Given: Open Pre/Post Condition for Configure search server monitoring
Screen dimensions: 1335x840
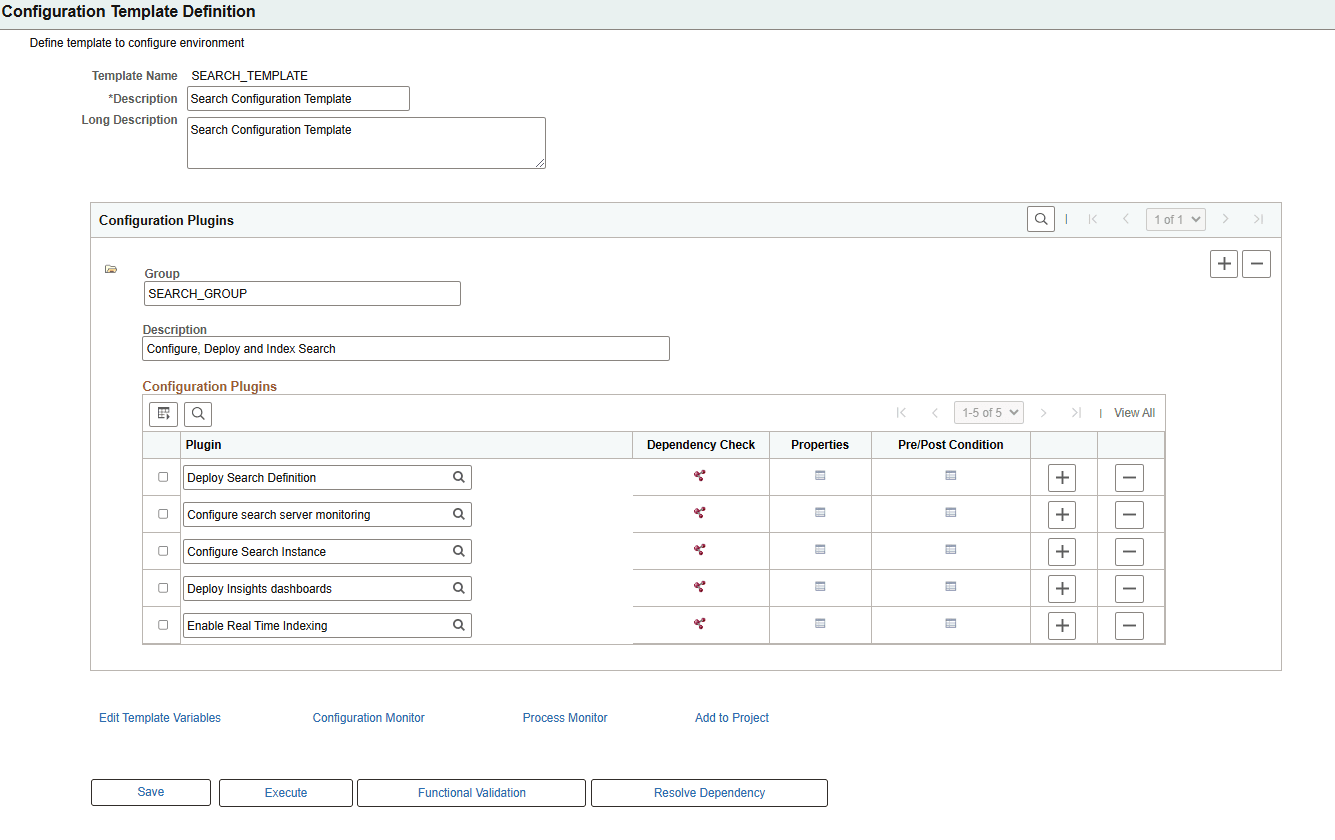Looking at the screenshot, I should [x=950, y=514].
